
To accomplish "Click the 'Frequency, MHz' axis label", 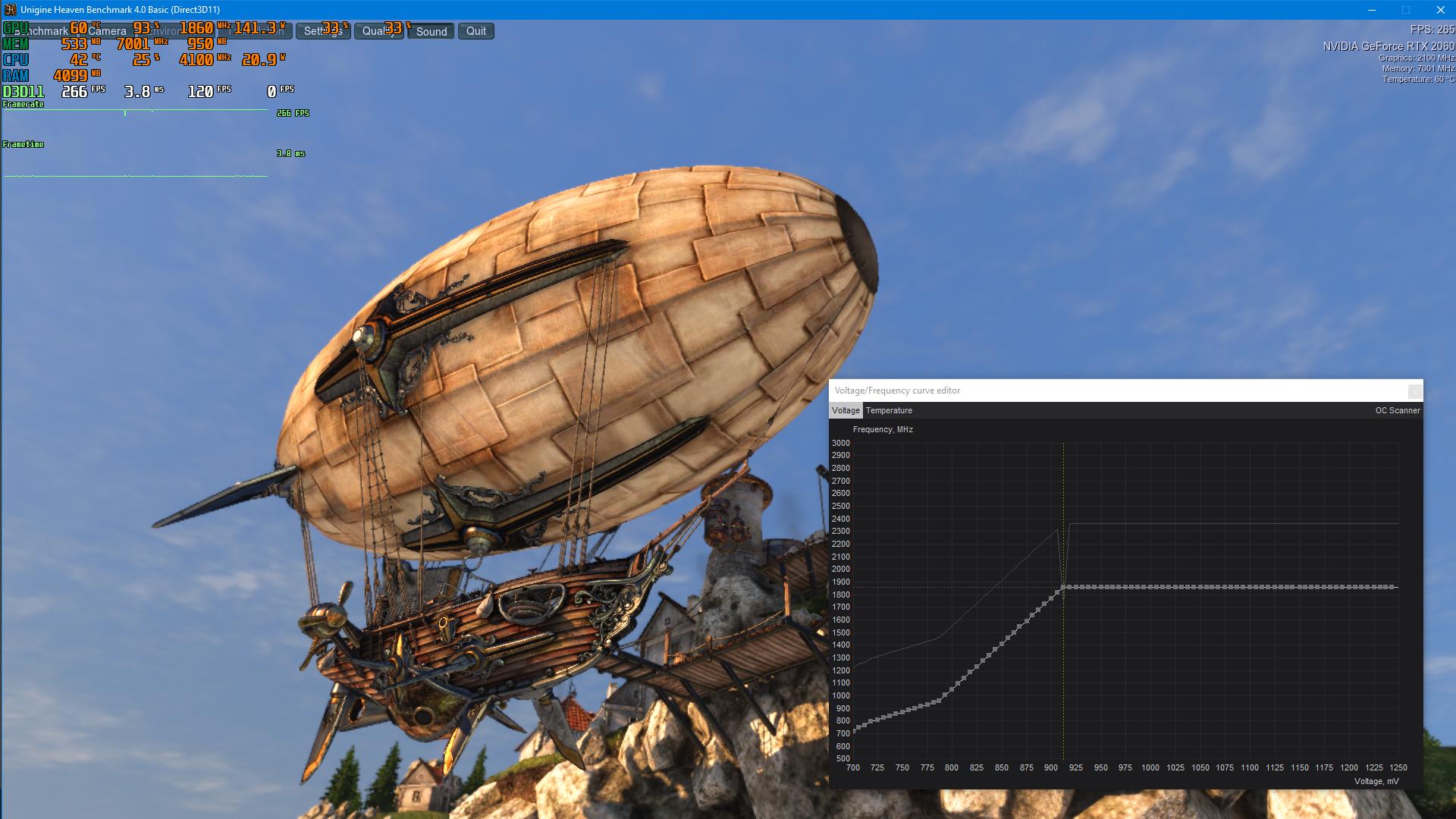I will pyautogui.click(x=883, y=429).
